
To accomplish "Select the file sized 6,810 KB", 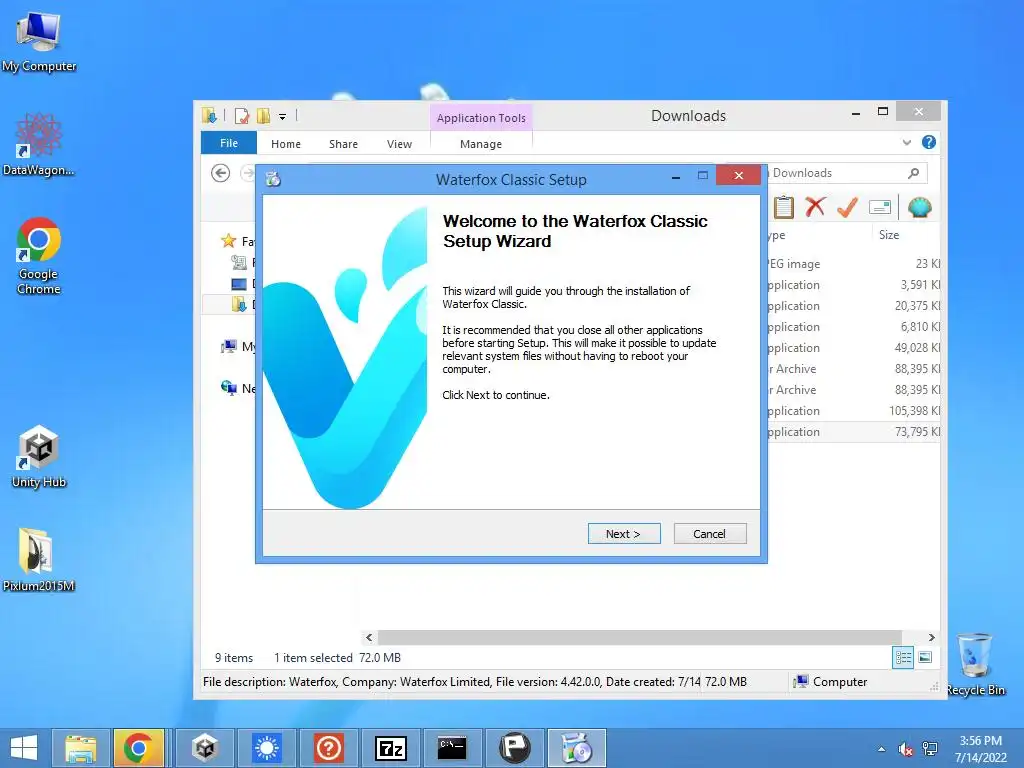I will click(x=854, y=327).
